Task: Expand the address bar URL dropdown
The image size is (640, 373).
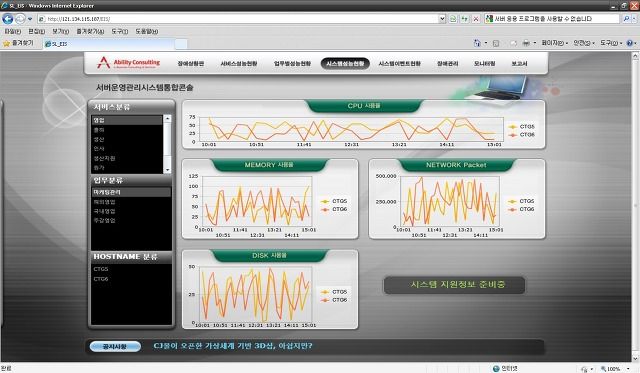Action: click(442, 18)
